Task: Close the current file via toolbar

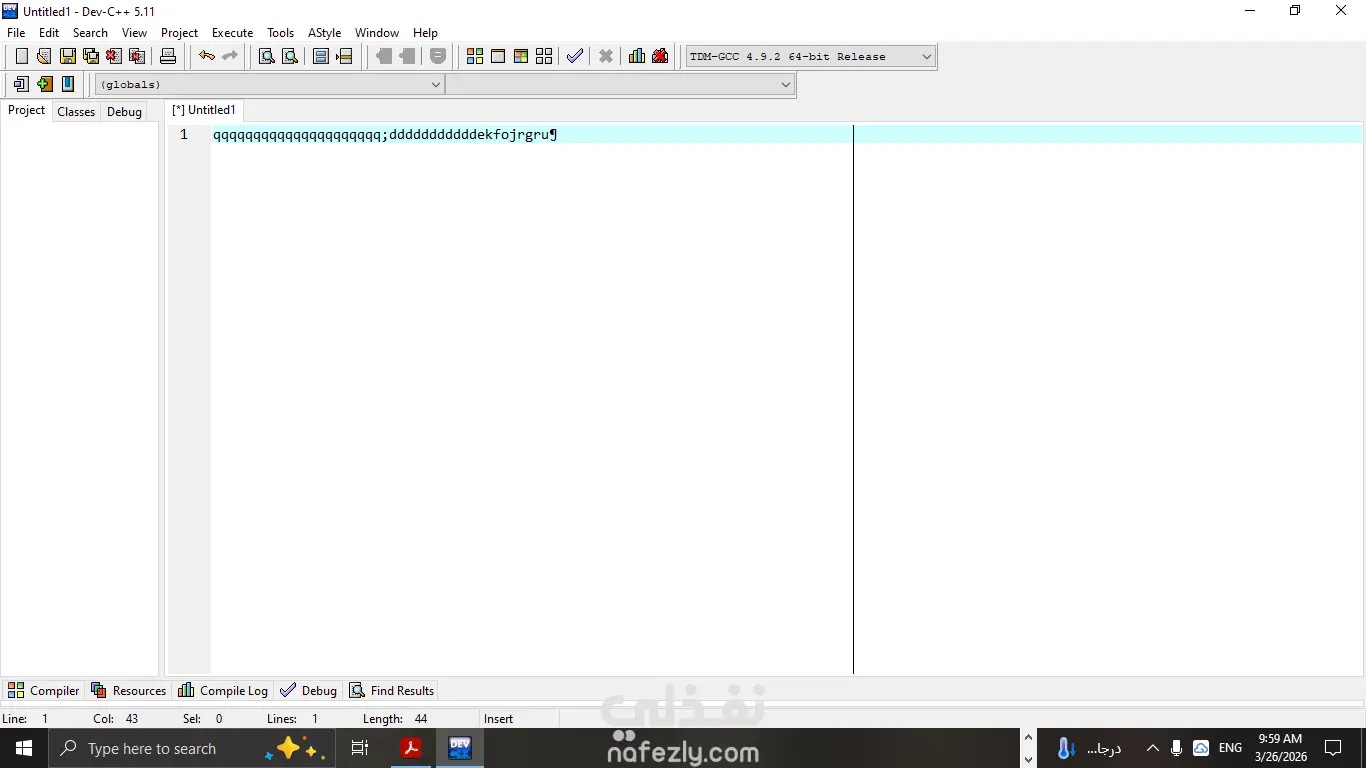Action: pyautogui.click(x=114, y=56)
